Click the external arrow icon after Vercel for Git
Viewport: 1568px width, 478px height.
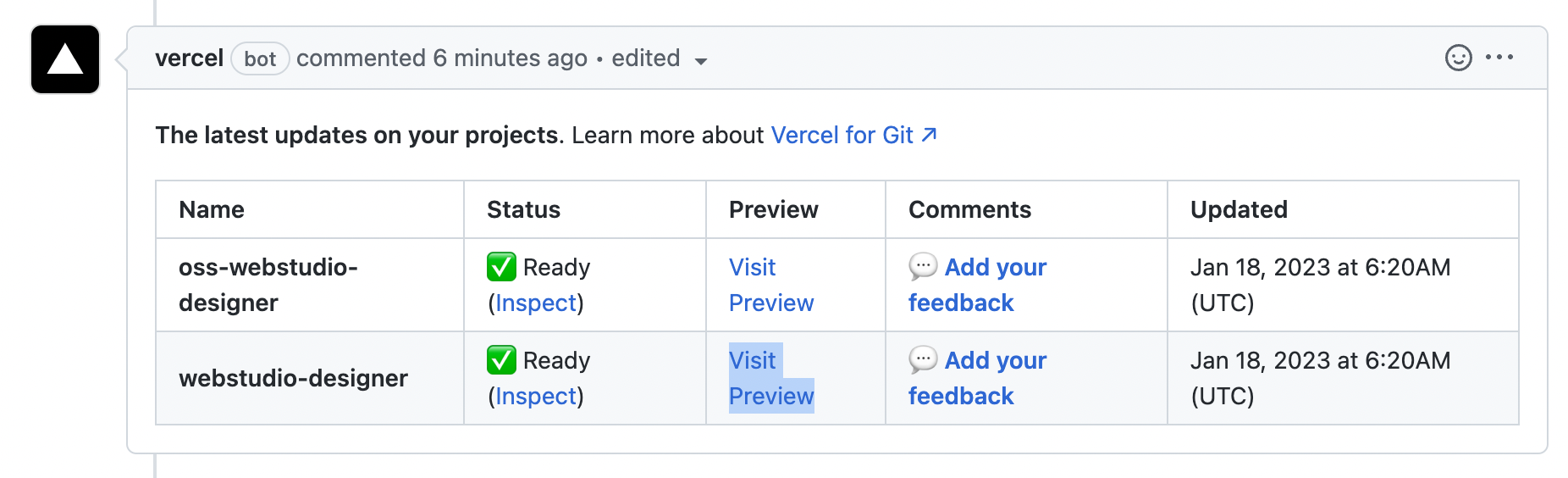point(930,135)
